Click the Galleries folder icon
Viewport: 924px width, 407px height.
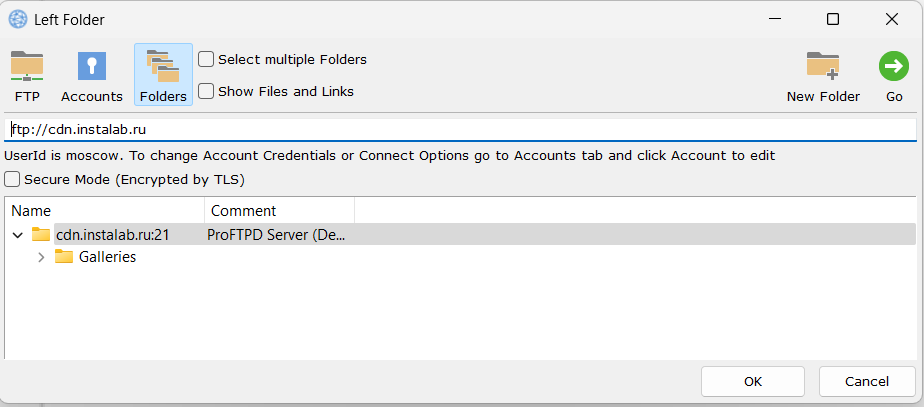(64, 257)
